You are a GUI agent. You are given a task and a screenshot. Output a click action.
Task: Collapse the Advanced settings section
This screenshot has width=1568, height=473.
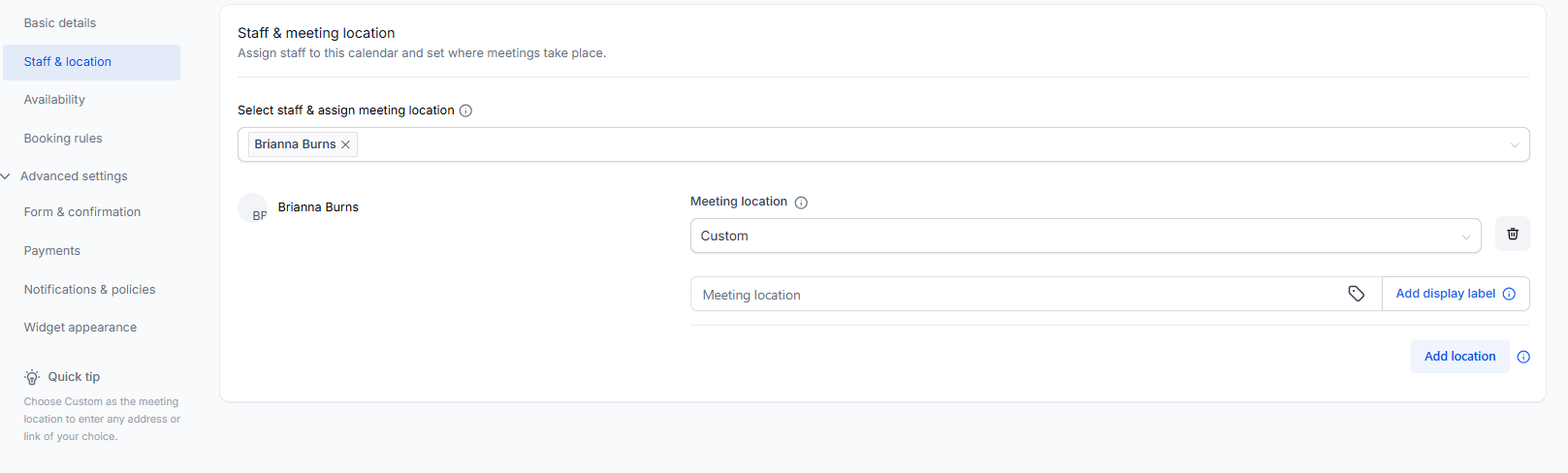[7, 176]
